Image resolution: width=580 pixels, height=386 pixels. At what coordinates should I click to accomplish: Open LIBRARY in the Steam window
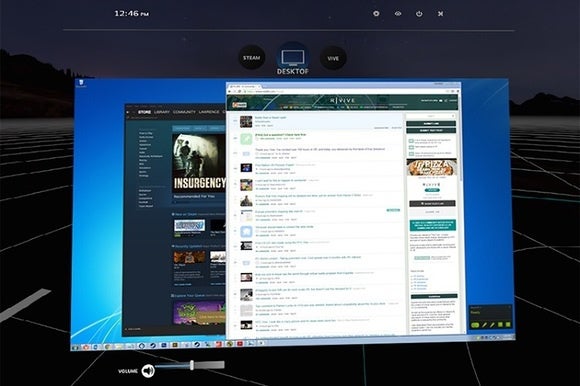coord(162,112)
